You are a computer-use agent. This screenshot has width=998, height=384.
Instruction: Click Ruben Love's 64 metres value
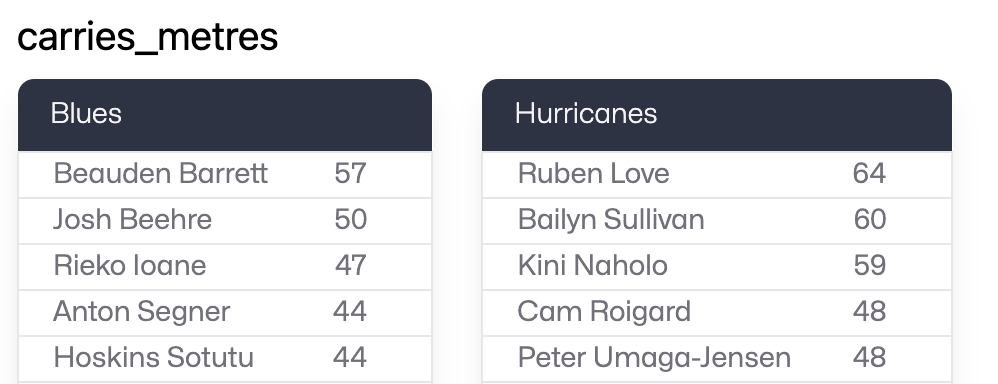(869, 173)
